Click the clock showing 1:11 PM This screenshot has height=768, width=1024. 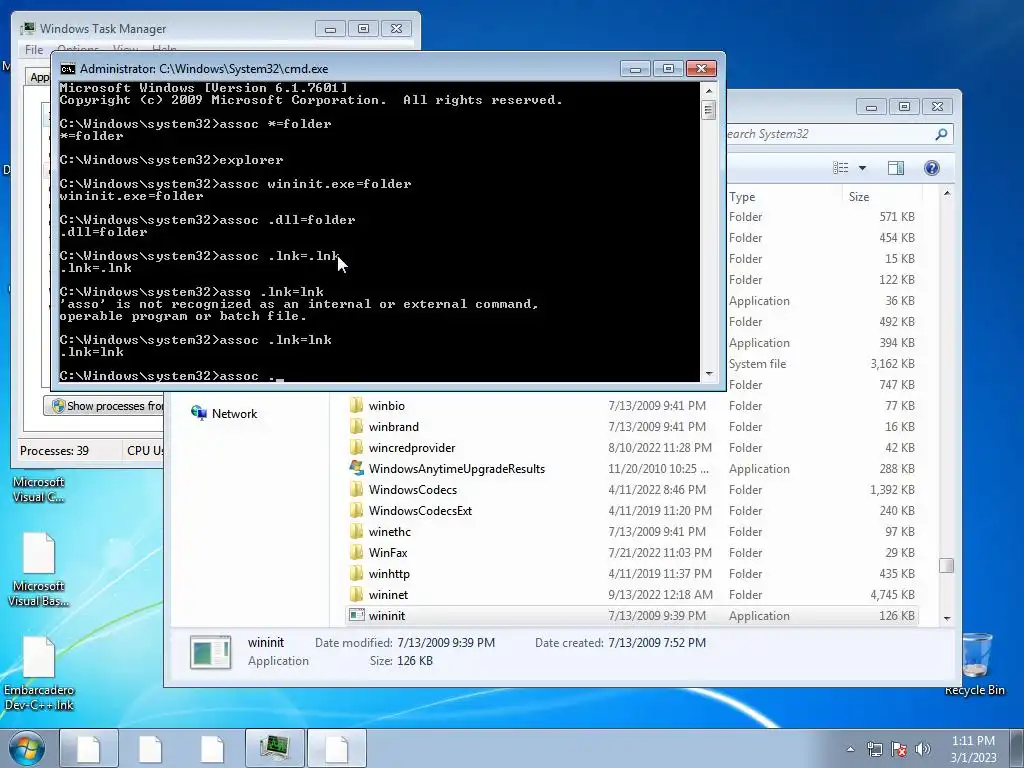click(973, 741)
